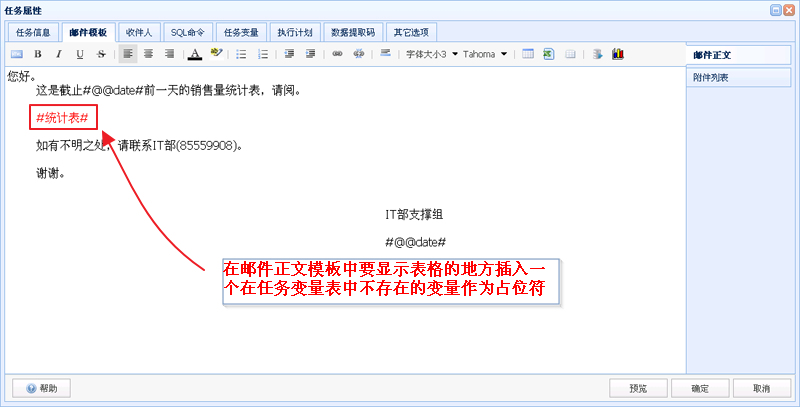Click the 预览 preview button
The width and height of the screenshot is (800, 407).
[638, 388]
